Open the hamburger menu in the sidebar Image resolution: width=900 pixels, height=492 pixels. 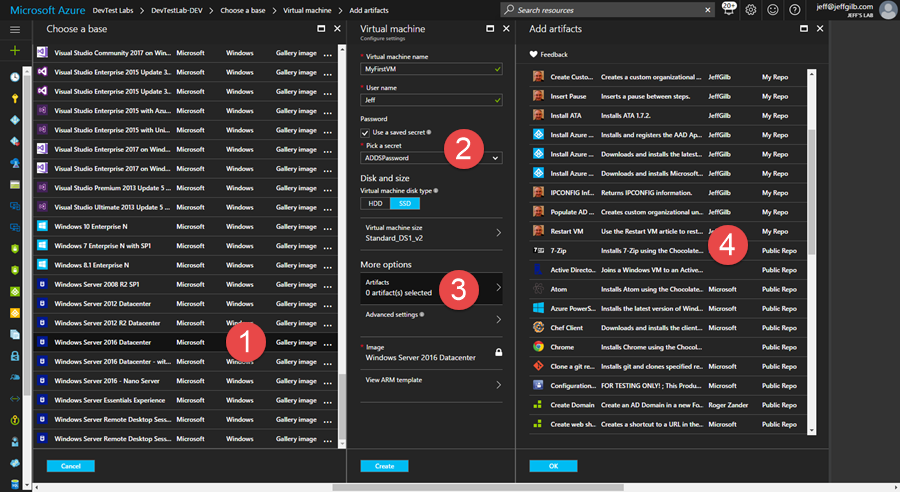15,29
